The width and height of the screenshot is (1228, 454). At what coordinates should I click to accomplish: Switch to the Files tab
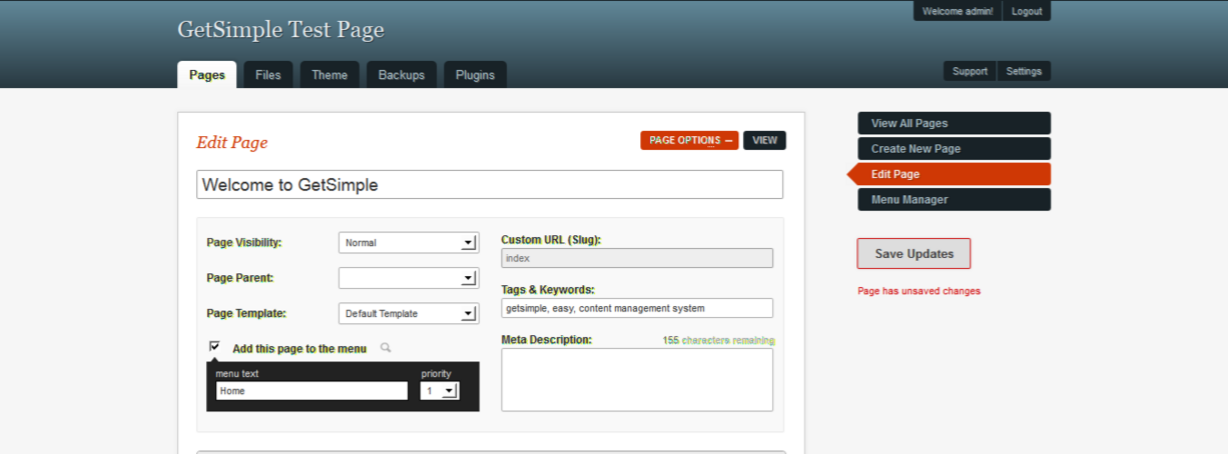pos(268,75)
